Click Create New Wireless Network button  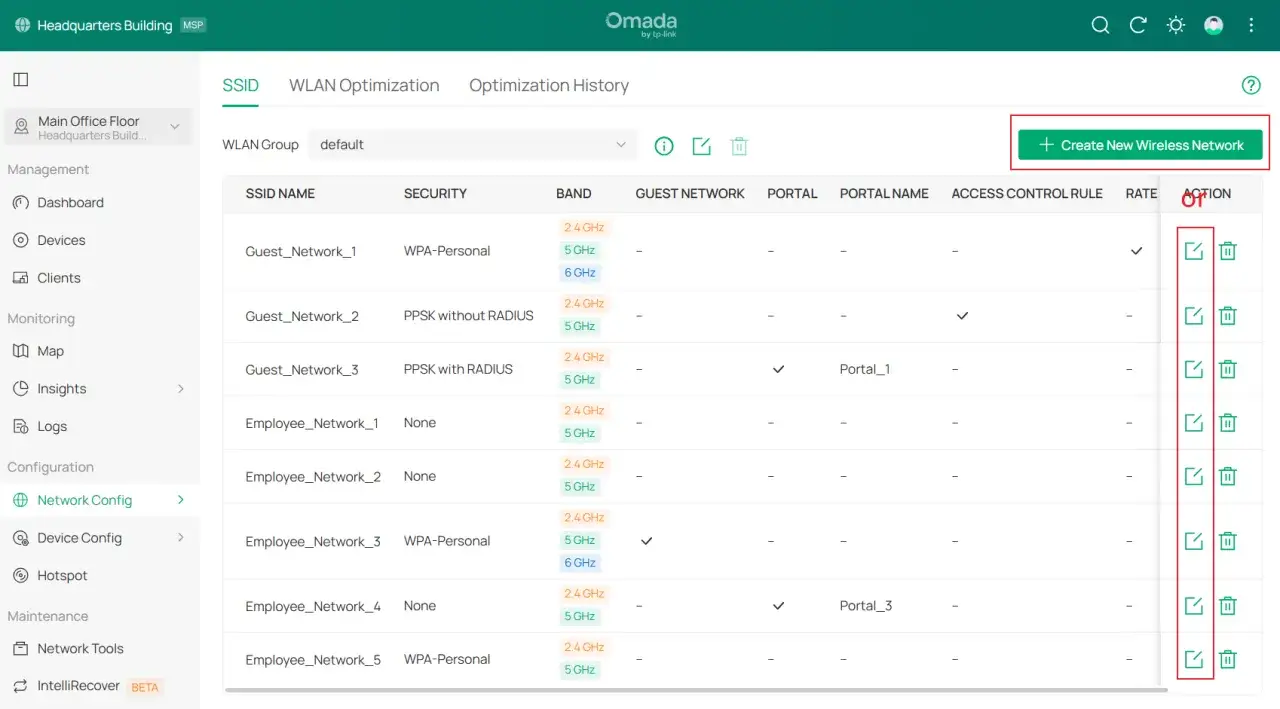click(1141, 145)
